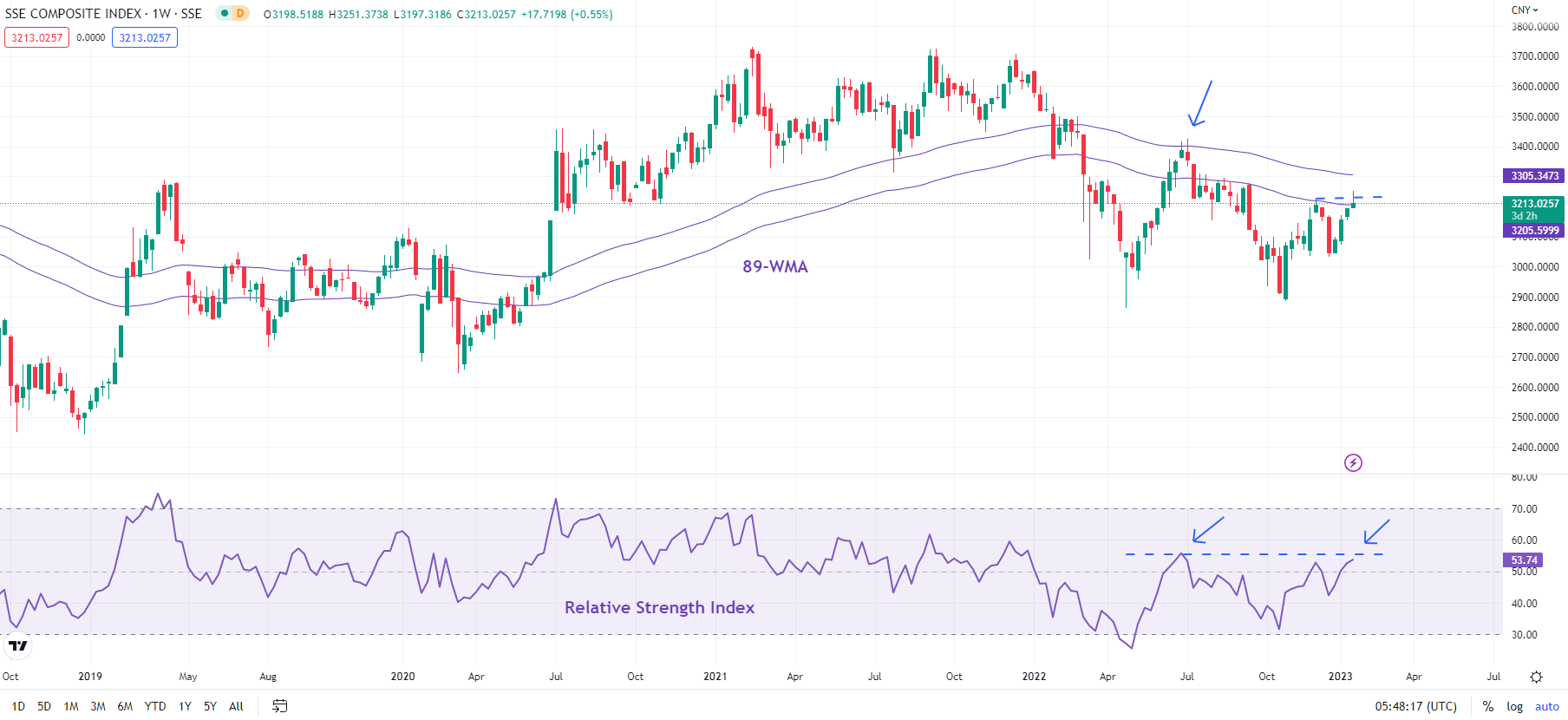Click the +17.7198 (+0.55%) change value
This screenshot has width=1568, height=720.
(566, 14)
